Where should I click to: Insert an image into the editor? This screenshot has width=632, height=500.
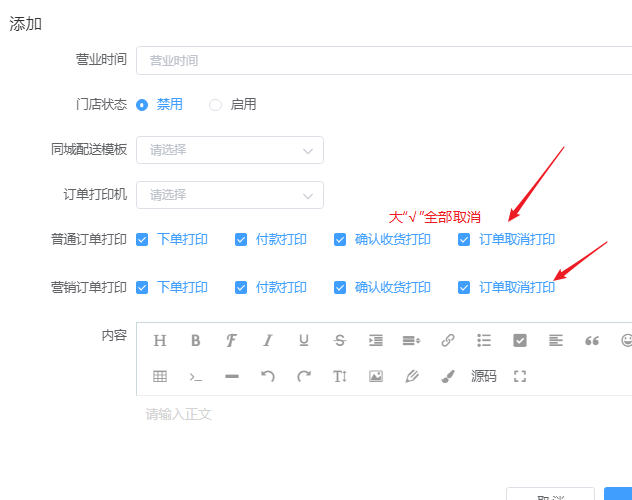click(x=376, y=377)
